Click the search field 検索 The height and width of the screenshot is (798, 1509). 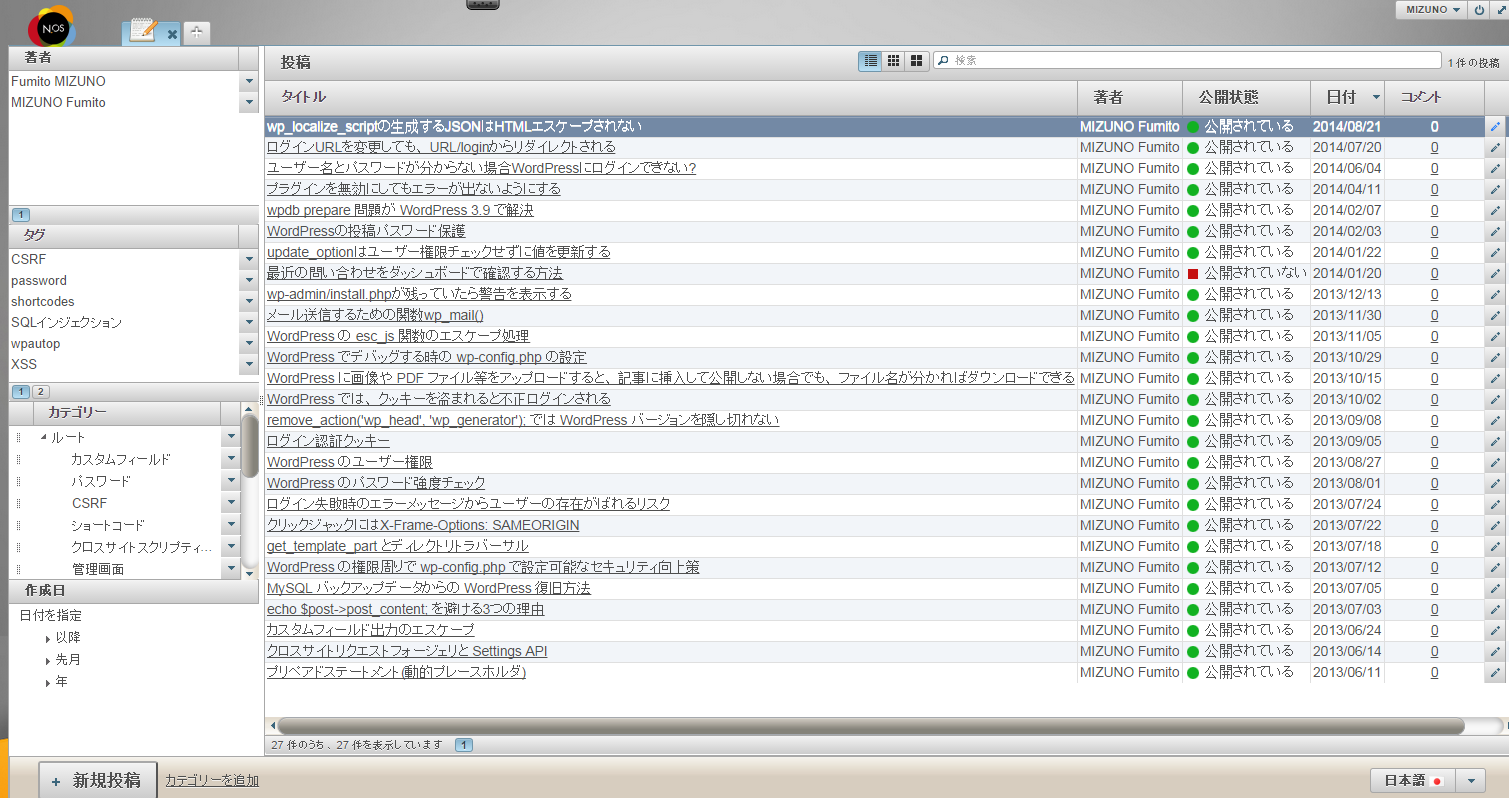(x=1187, y=60)
